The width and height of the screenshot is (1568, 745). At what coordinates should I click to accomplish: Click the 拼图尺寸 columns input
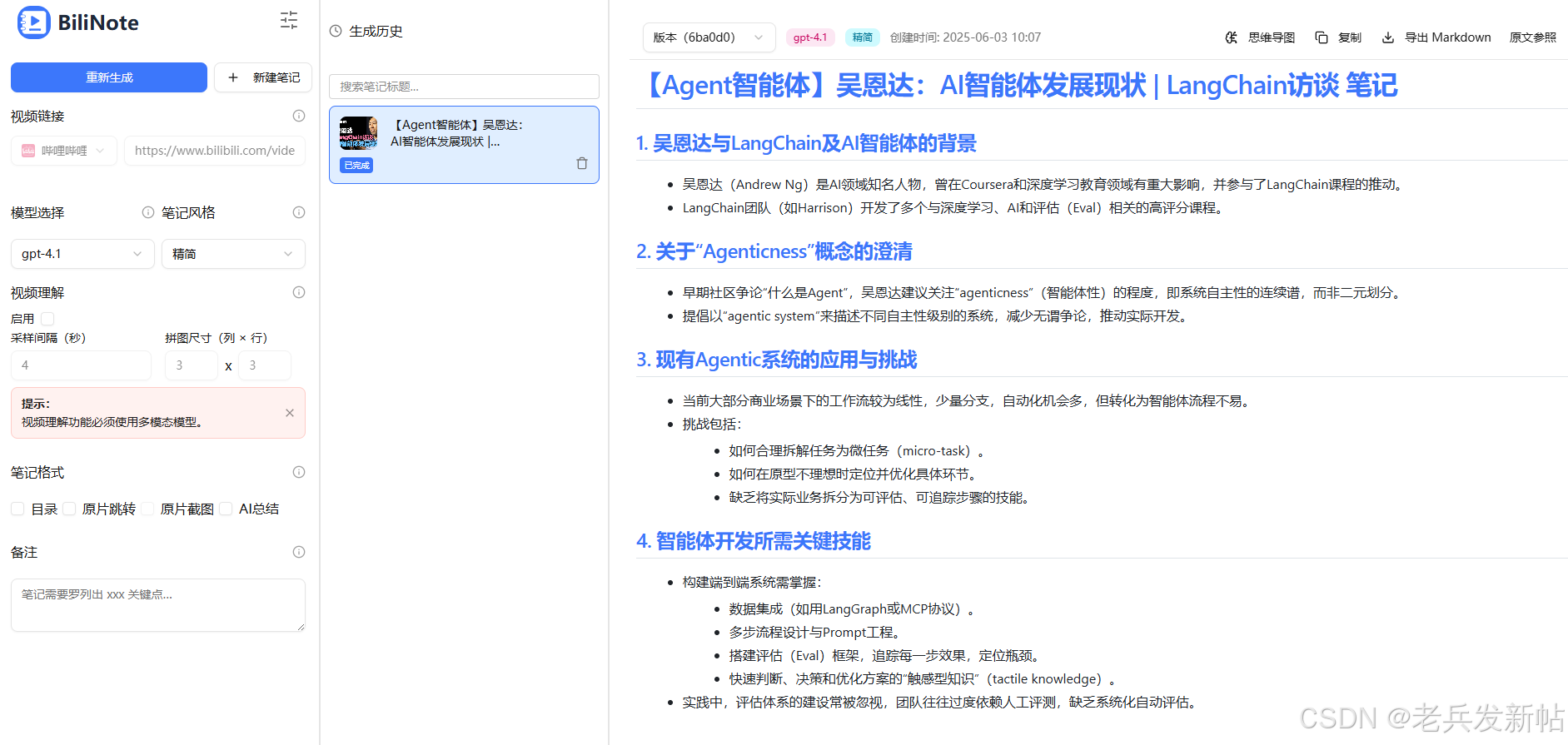click(x=192, y=365)
